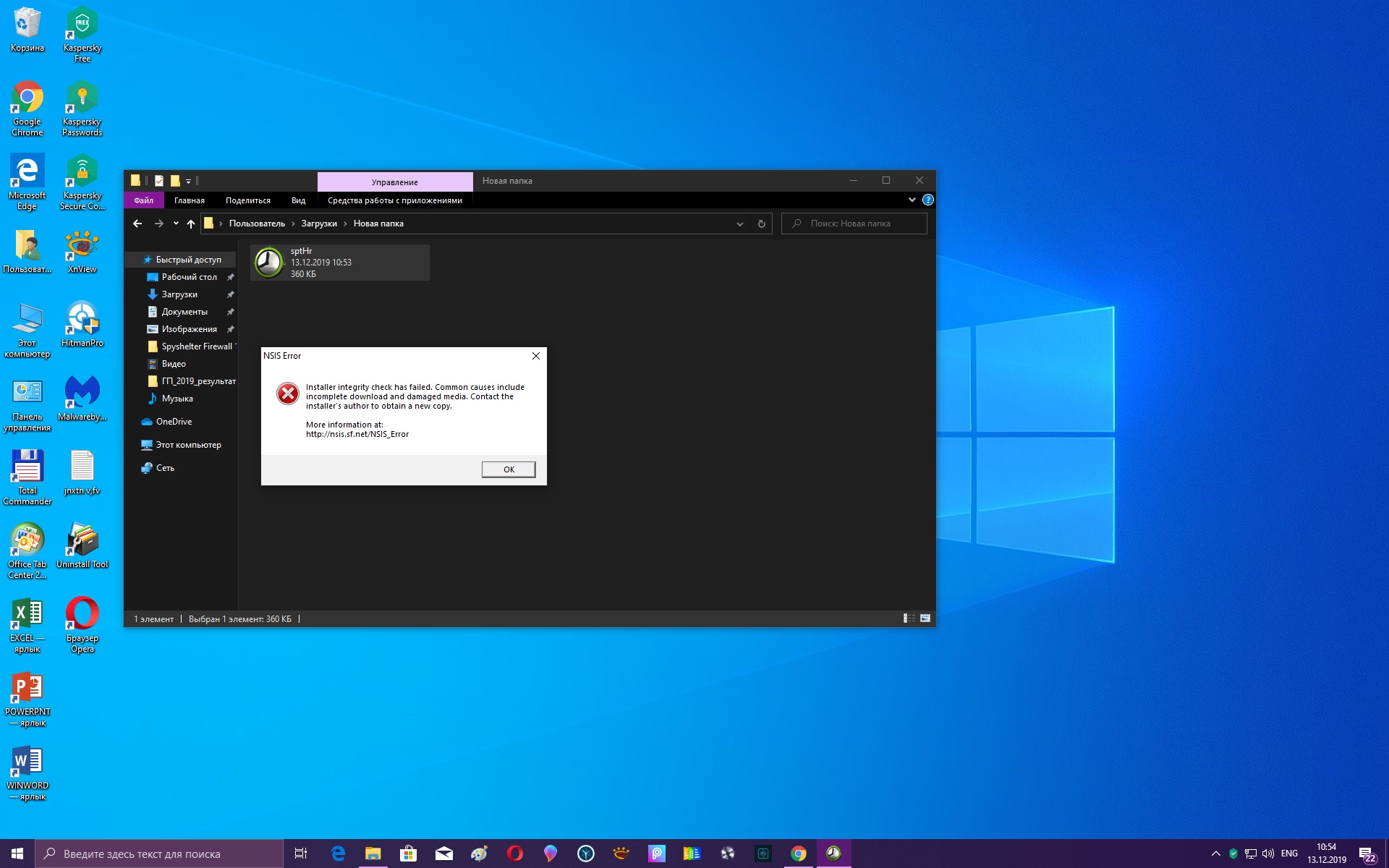The image size is (1389, 868).
Task: Click the search box Поиск: Новая папка
Action: (x=854, y=224)
